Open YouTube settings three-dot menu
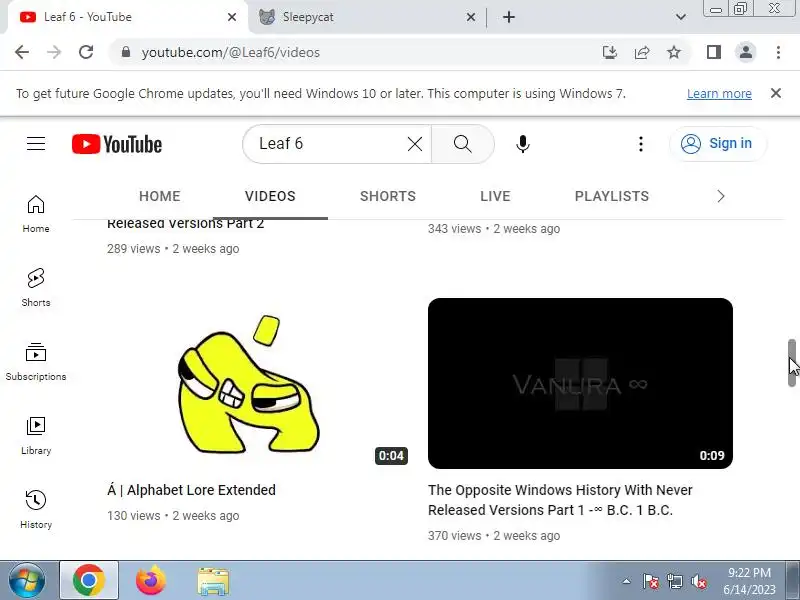The height and width of the screenshot is (600, 800). pos(641,144)
